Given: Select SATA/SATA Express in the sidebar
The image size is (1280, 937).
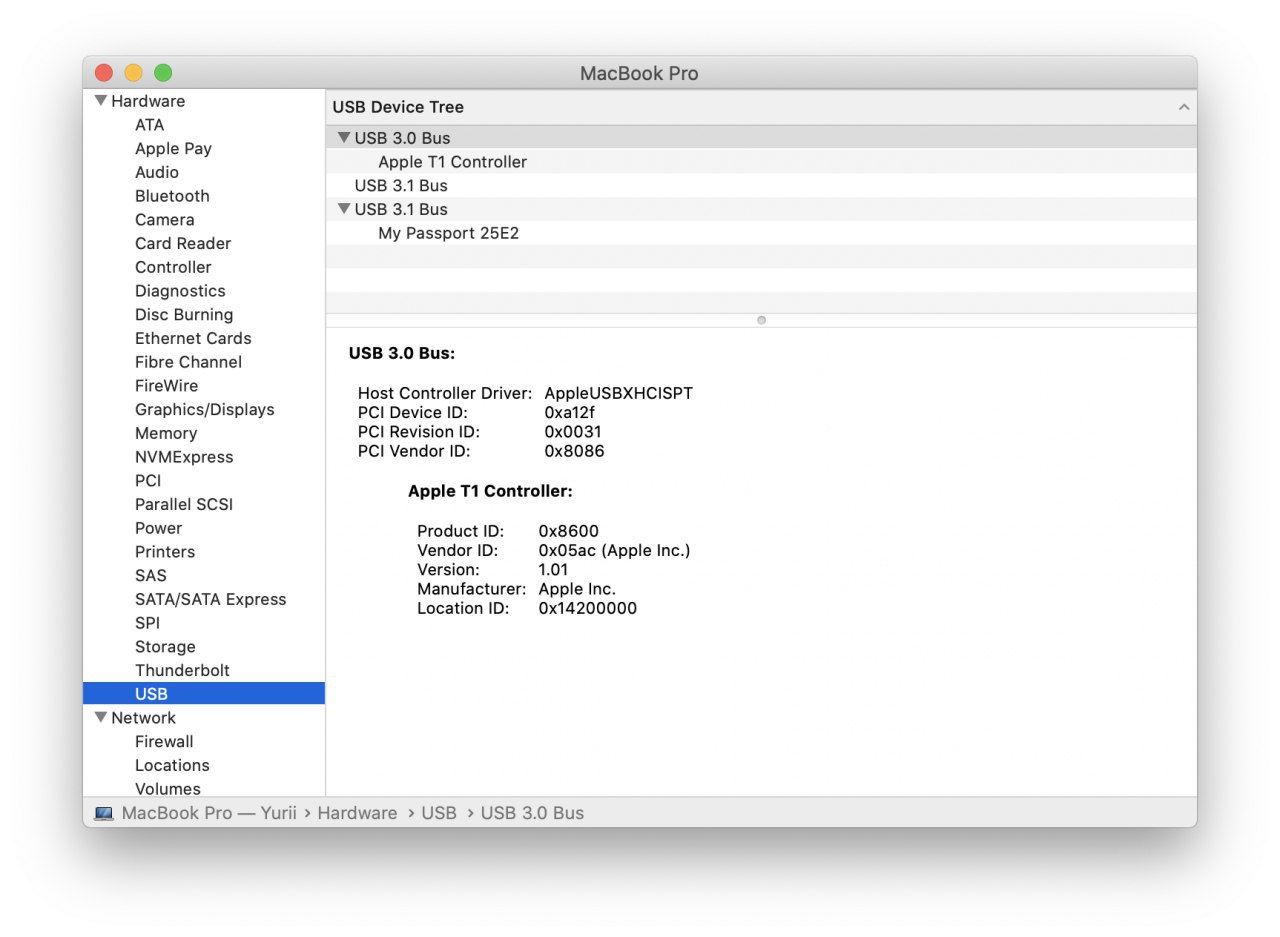Looking at the screenshot, I should coord(211,600).
